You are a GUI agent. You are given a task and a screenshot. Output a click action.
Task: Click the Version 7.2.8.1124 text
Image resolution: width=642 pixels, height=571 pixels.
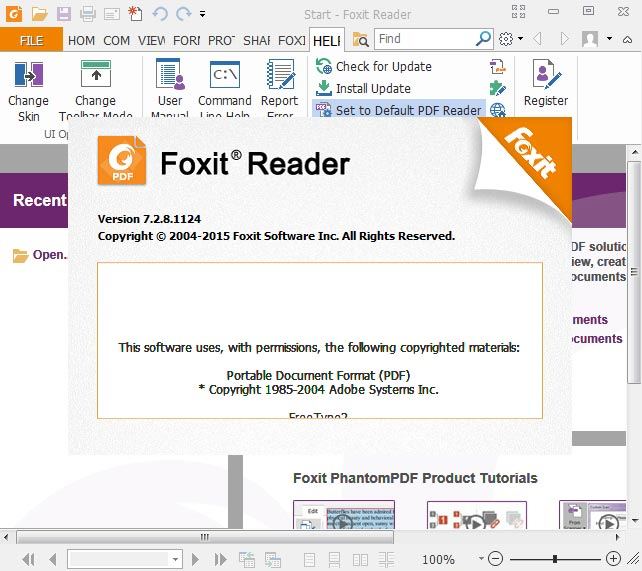coord(149,219)
